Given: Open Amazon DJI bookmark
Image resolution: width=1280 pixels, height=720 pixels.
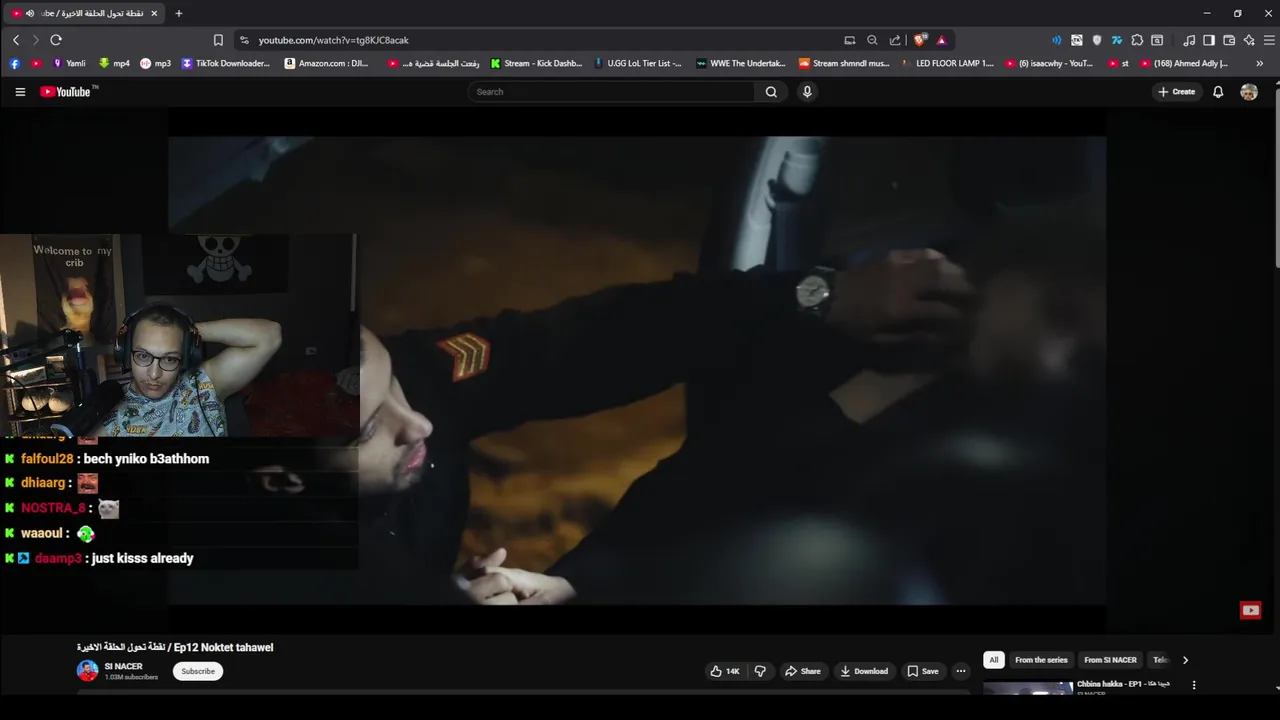Looking at the screenshot, I should (x=327, y=63).
